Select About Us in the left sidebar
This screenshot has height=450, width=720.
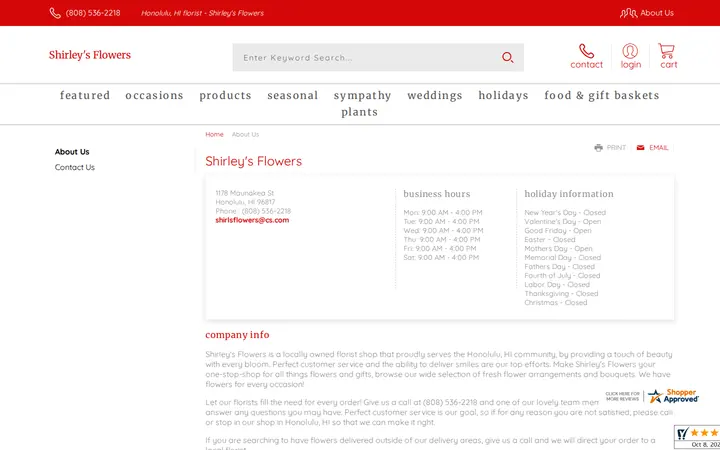click(72, 152)
